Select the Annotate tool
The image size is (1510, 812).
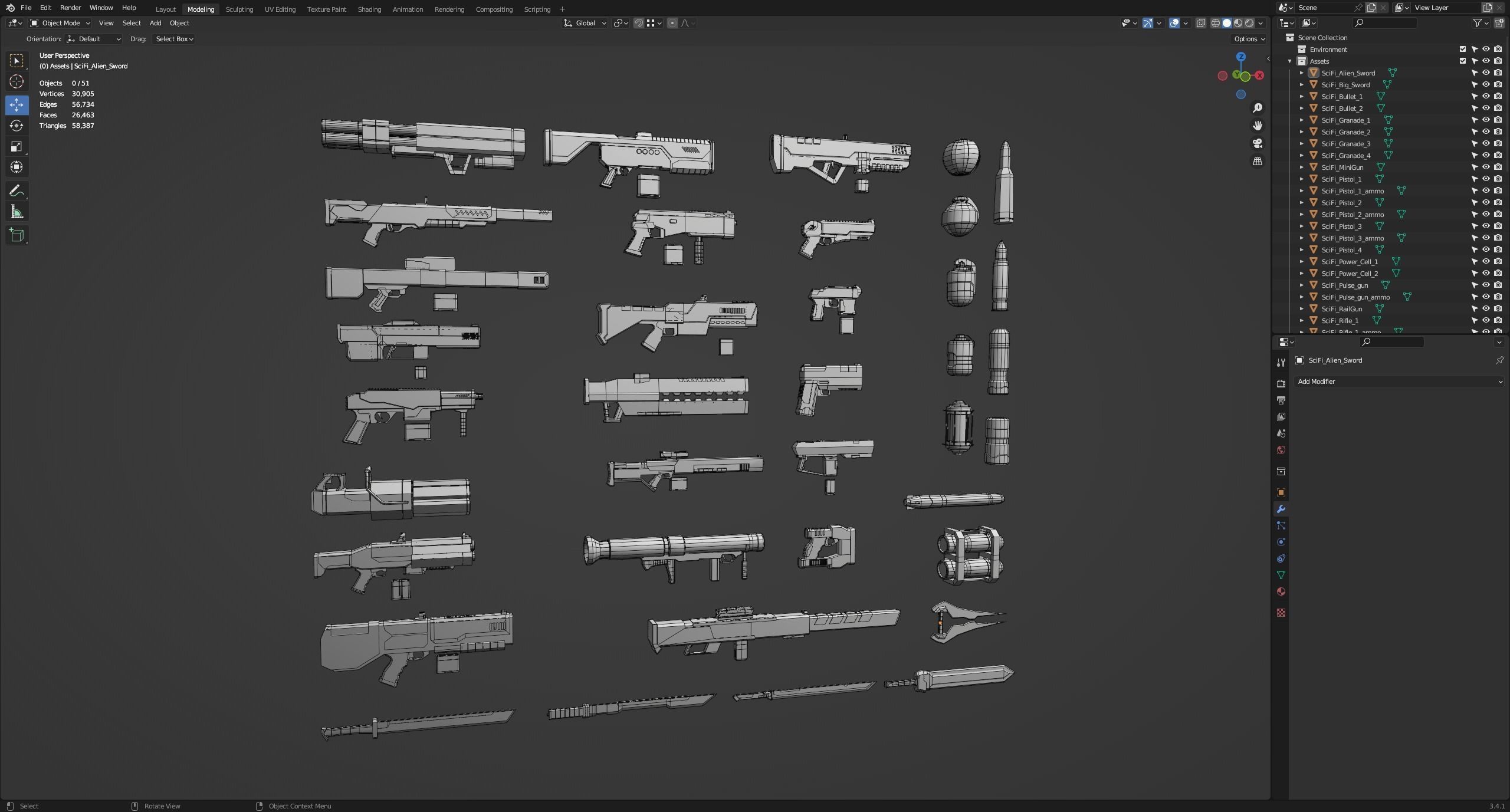(17, 191)
